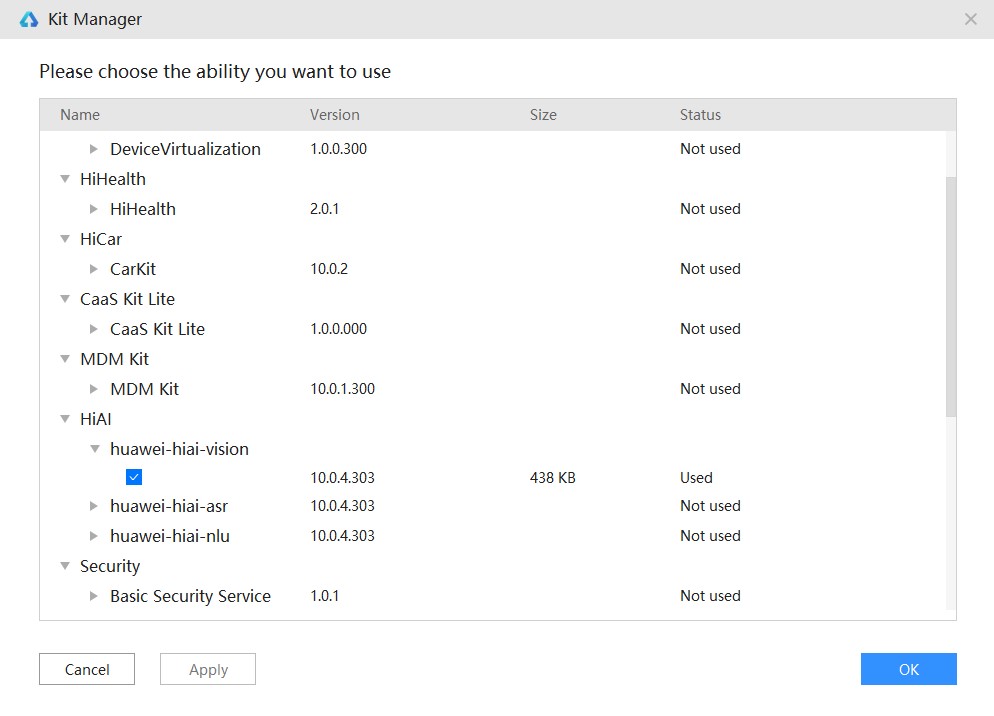Click the Version column header
Screen dimensions: 994x716
click(x=335, y=115)
